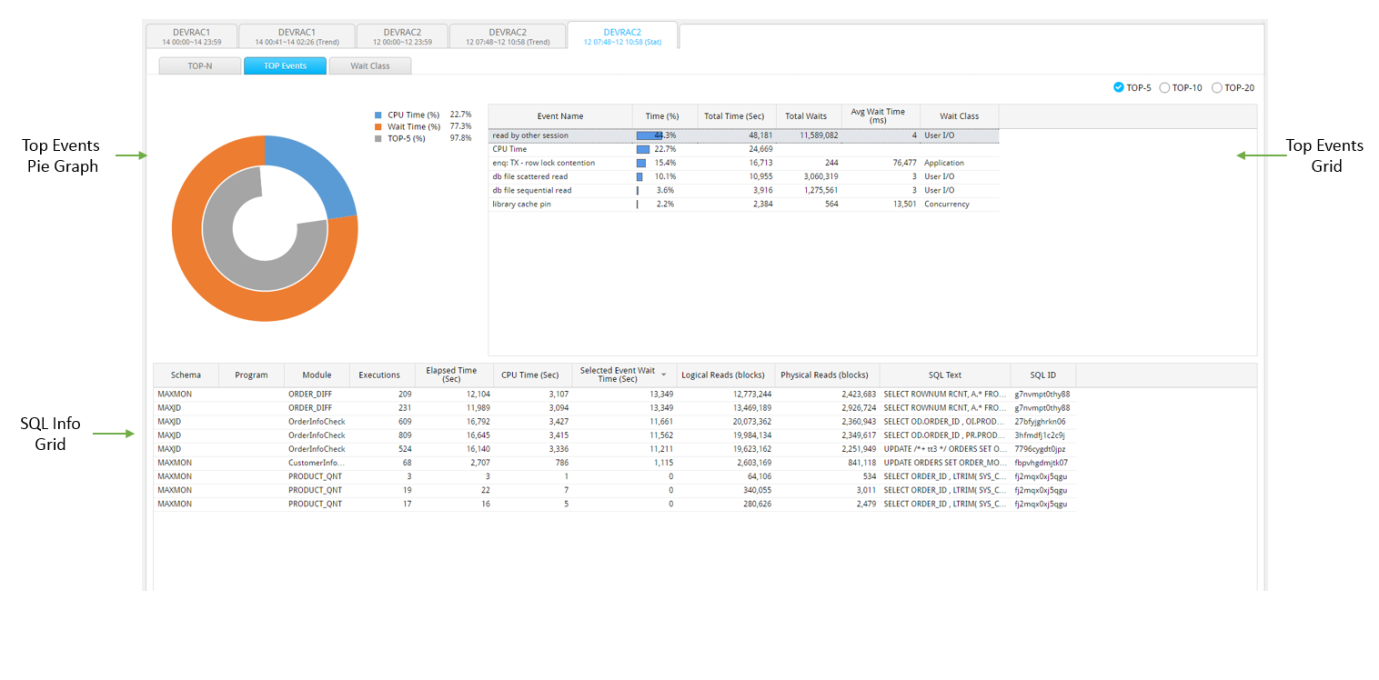This screenshot has width=1379, height=680.
Task: Click the 2,926,724 physical reads cell
Action: click(x=827, y=408)
